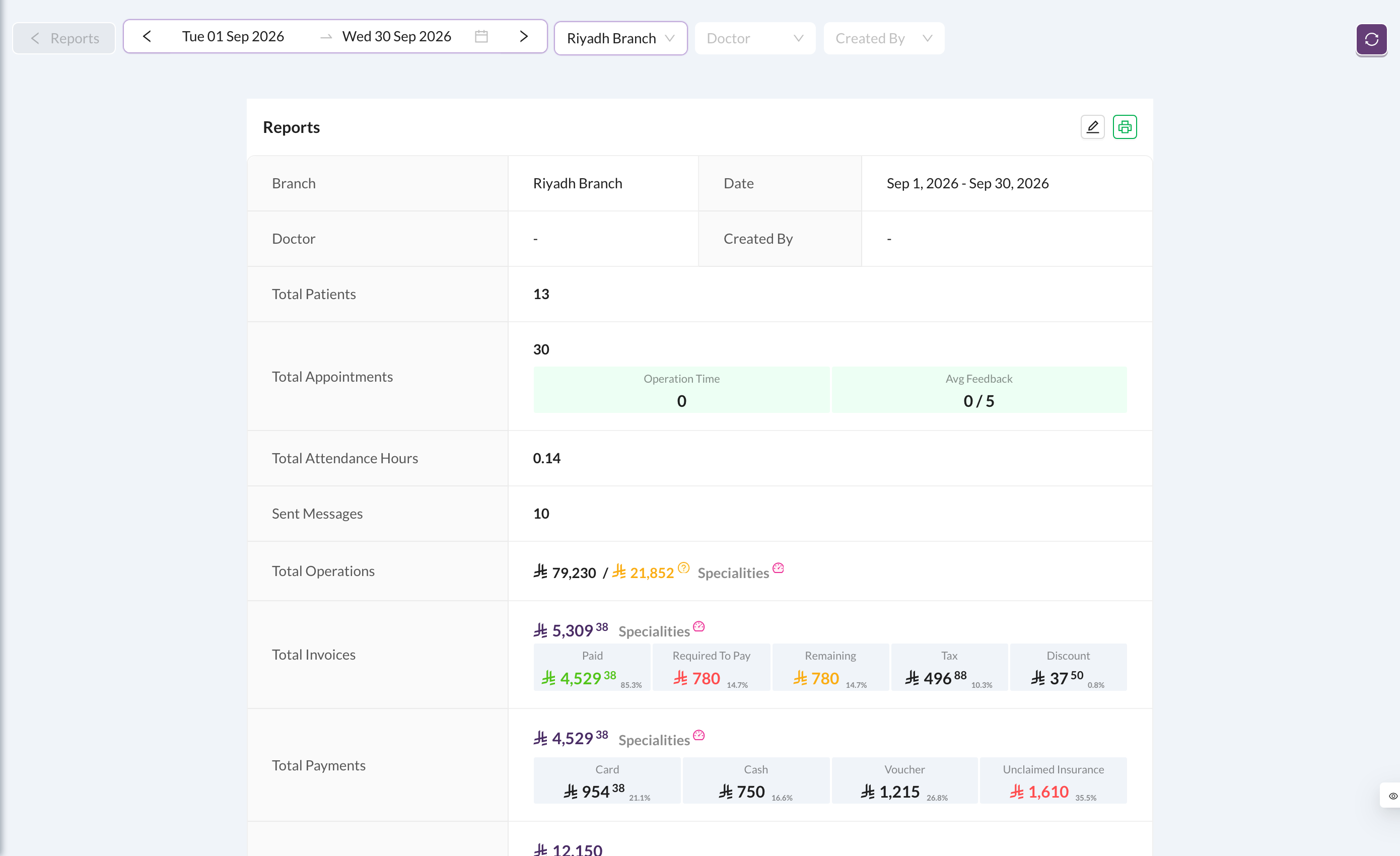Viewport: 1400px width, 856px height.
Task: Click the Voucher 1,215 box
Action: pyautogui.click(x=904, y=780)
